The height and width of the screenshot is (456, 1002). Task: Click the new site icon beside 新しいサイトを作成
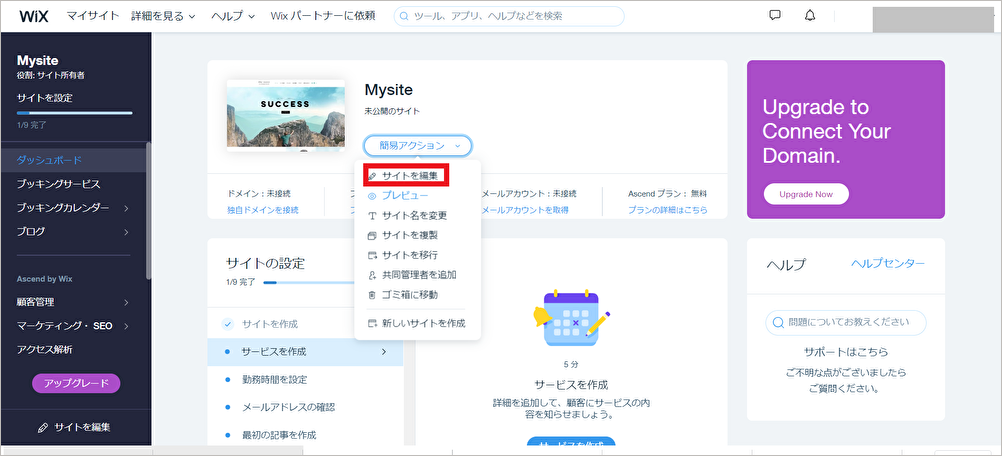[373, 324]
